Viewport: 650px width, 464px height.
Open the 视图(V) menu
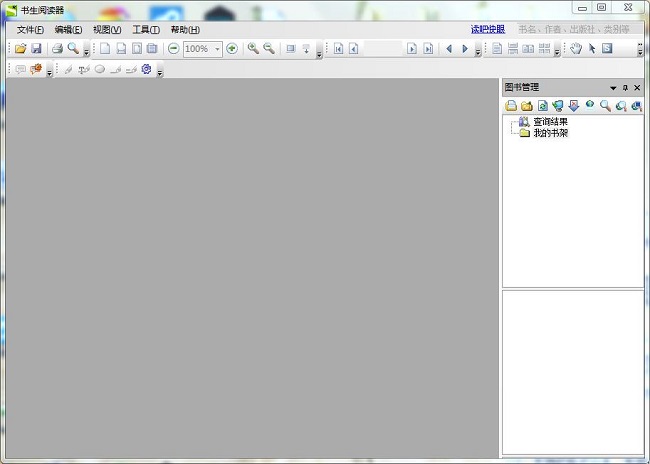tap(107, 30)
